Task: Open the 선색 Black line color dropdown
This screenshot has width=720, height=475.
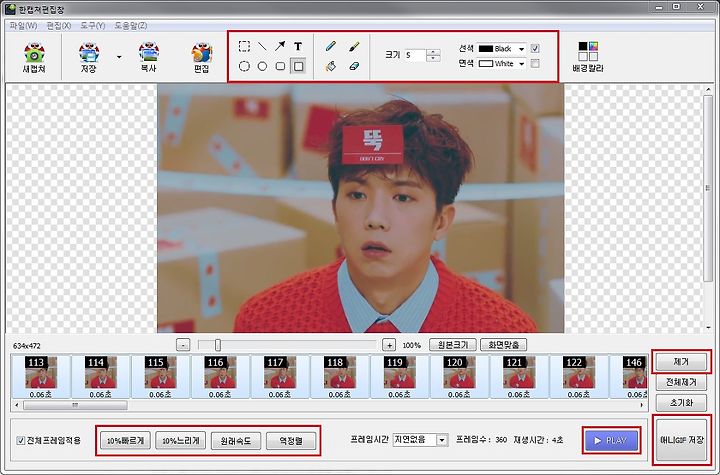Action: click(501, 49)
